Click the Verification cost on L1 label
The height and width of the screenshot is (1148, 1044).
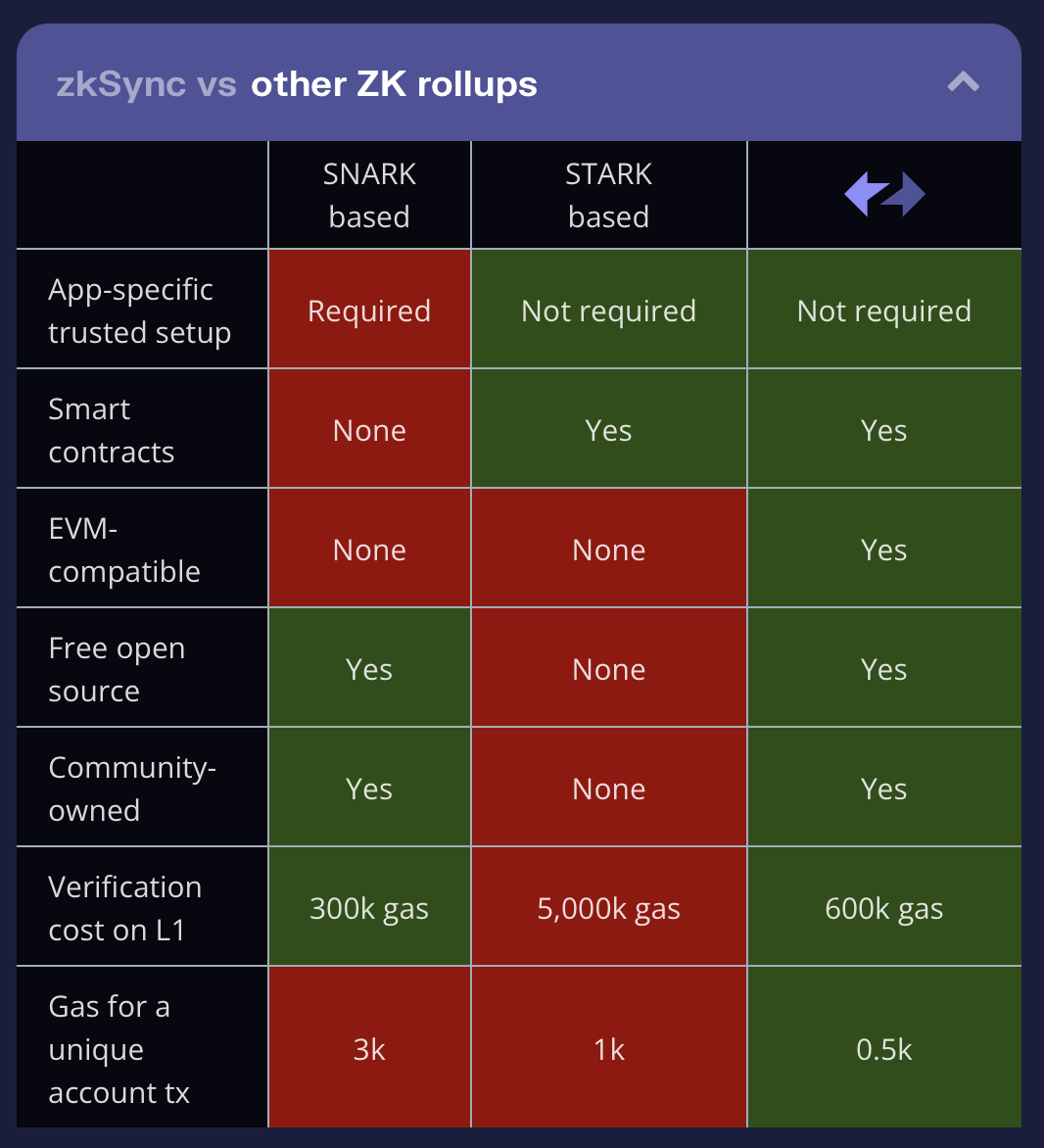pos(125,908)
